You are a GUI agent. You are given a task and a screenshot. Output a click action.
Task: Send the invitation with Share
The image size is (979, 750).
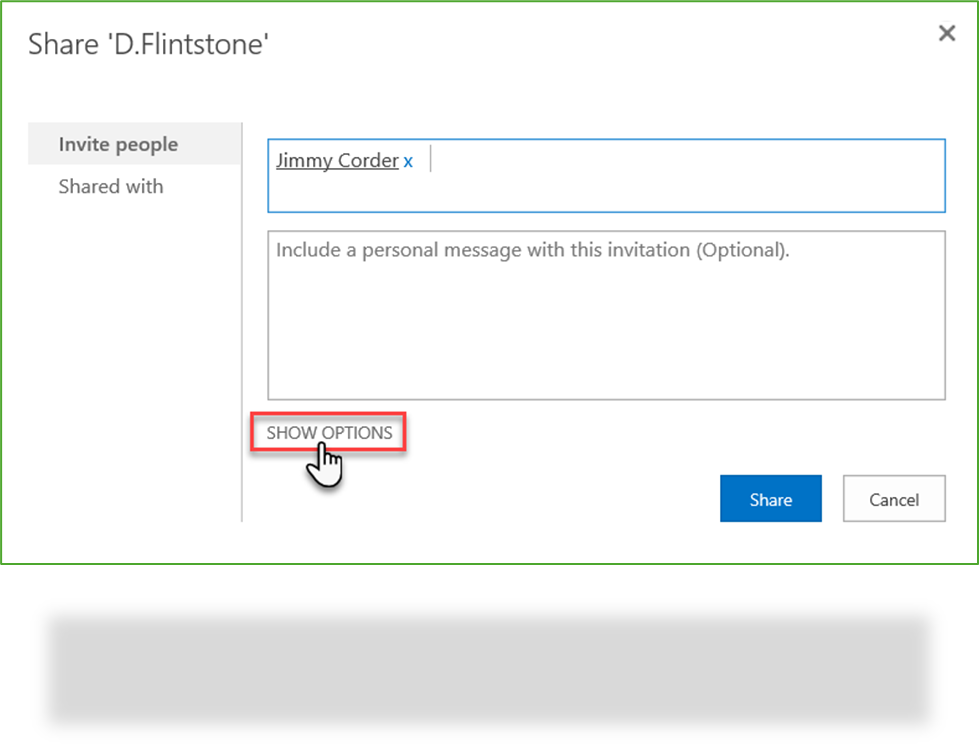[770, 498]
